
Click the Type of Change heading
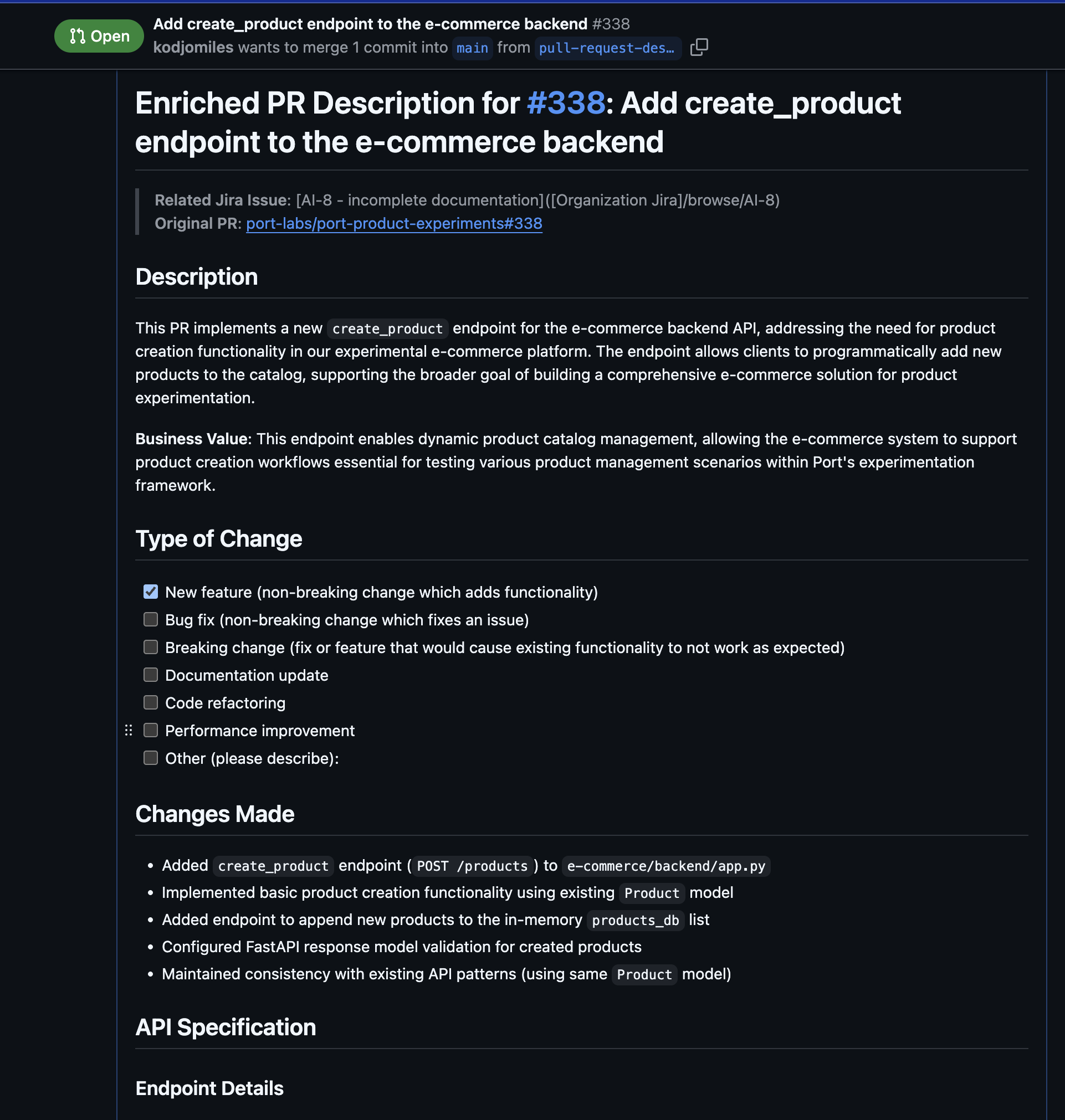coord(218,539)
